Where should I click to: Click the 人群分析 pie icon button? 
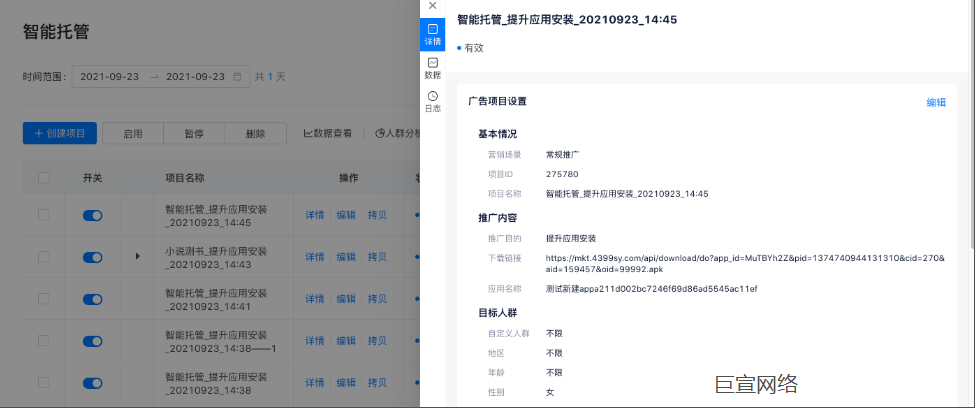tap(398, 133)
